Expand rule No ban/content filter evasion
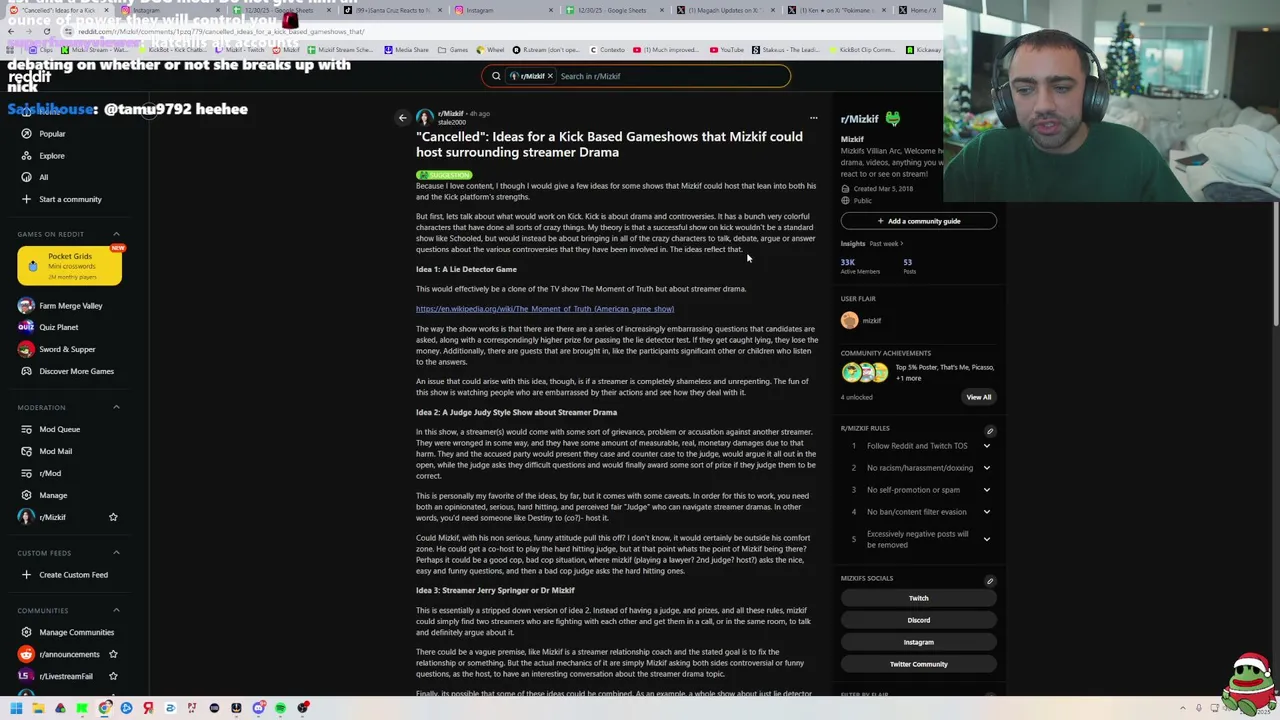Viewport: 1280px width, 720px height. coord(986,512)
